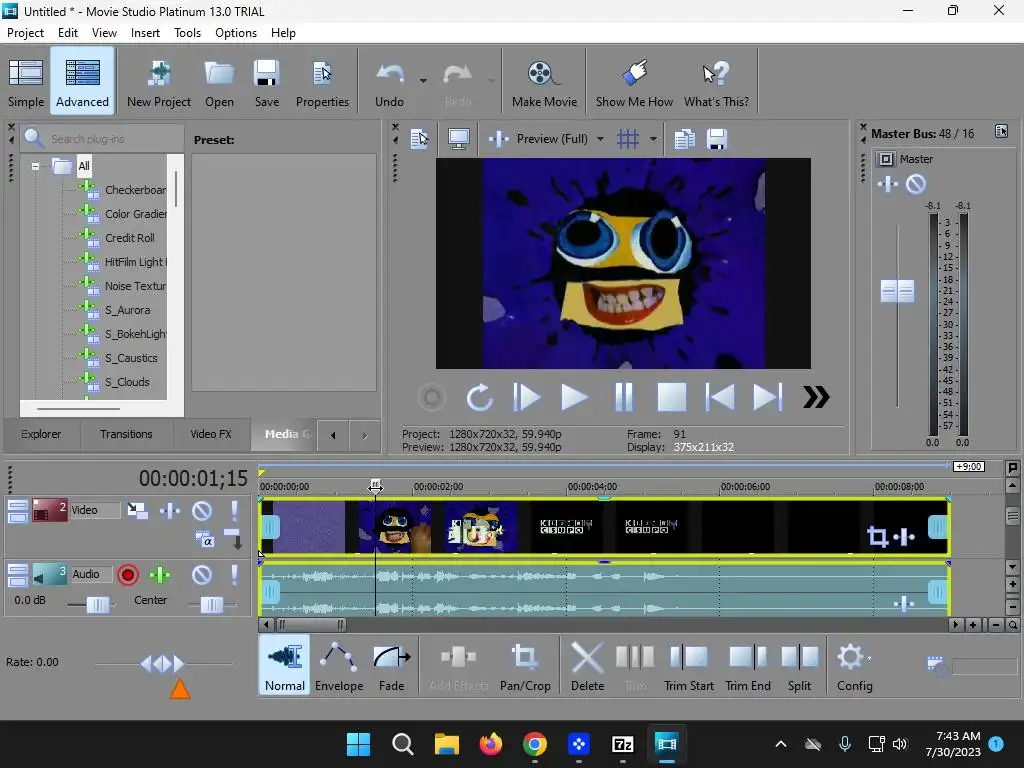Stop playback in the preview

coord(671,397)
